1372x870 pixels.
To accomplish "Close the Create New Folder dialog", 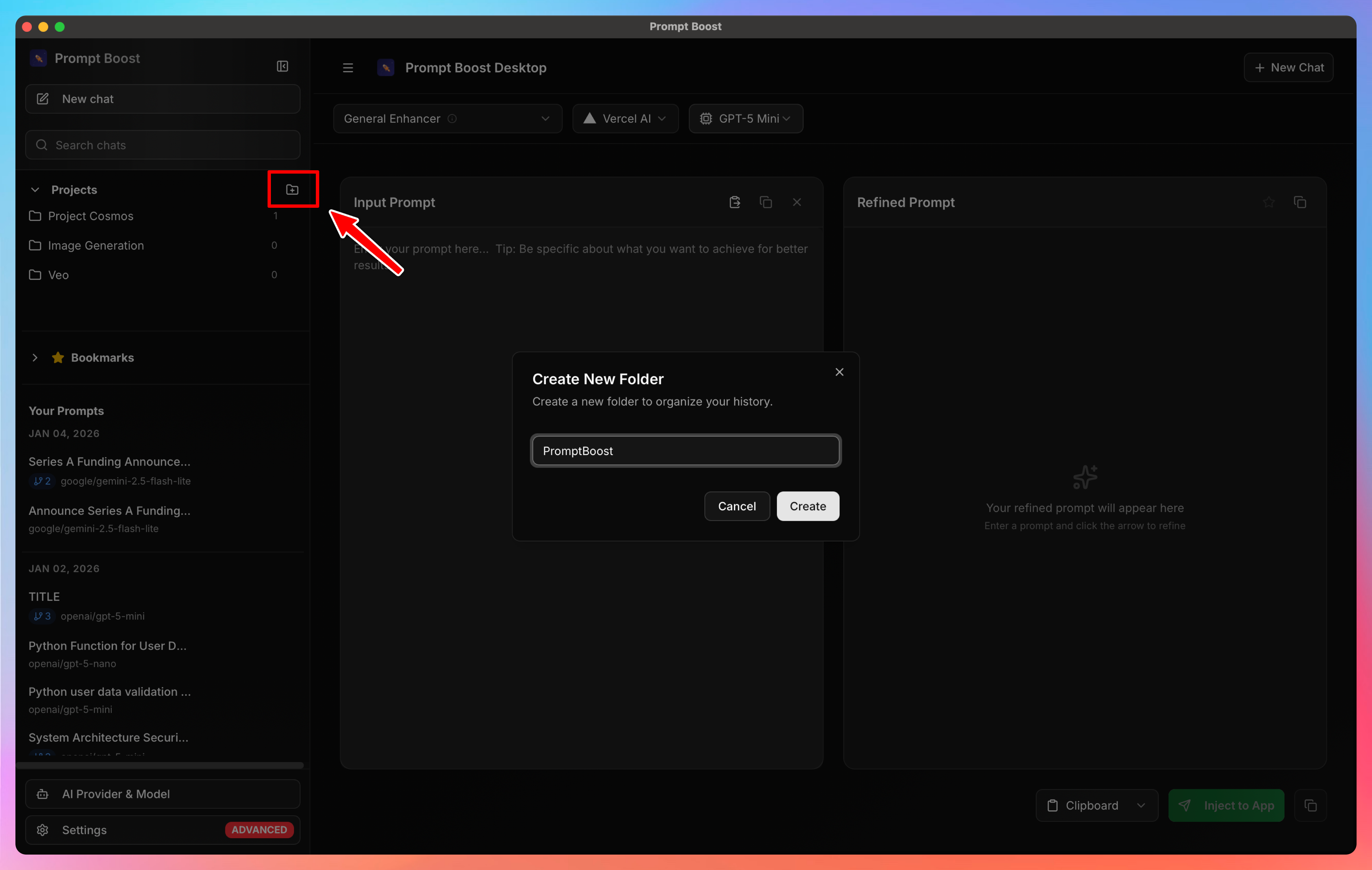I will (839, 372).
